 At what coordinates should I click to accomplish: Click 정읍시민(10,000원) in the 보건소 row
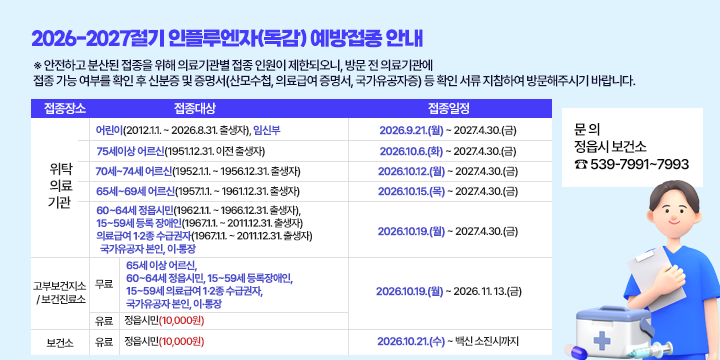pyautogui.click(x=164, y=342)
